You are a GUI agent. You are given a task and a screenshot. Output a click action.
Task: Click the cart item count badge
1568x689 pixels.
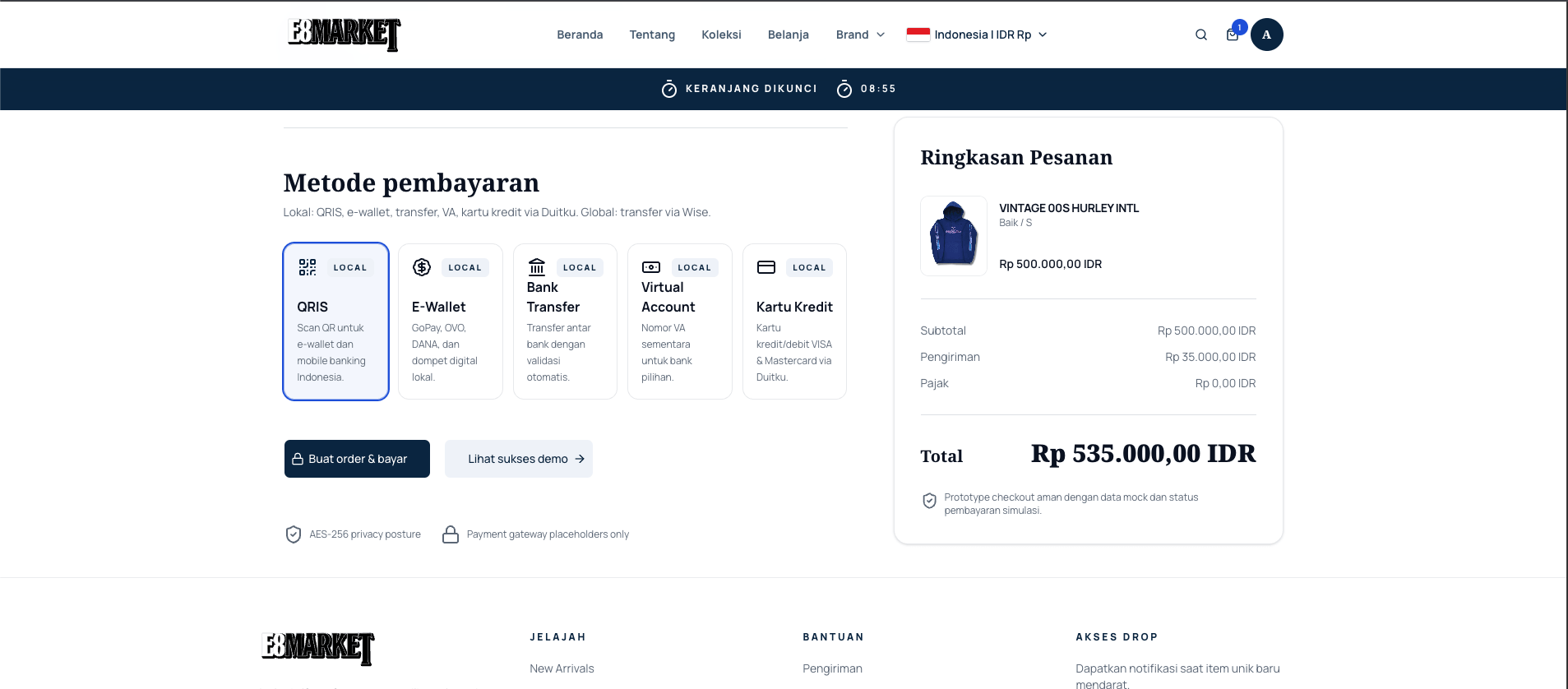point(1240,27)
